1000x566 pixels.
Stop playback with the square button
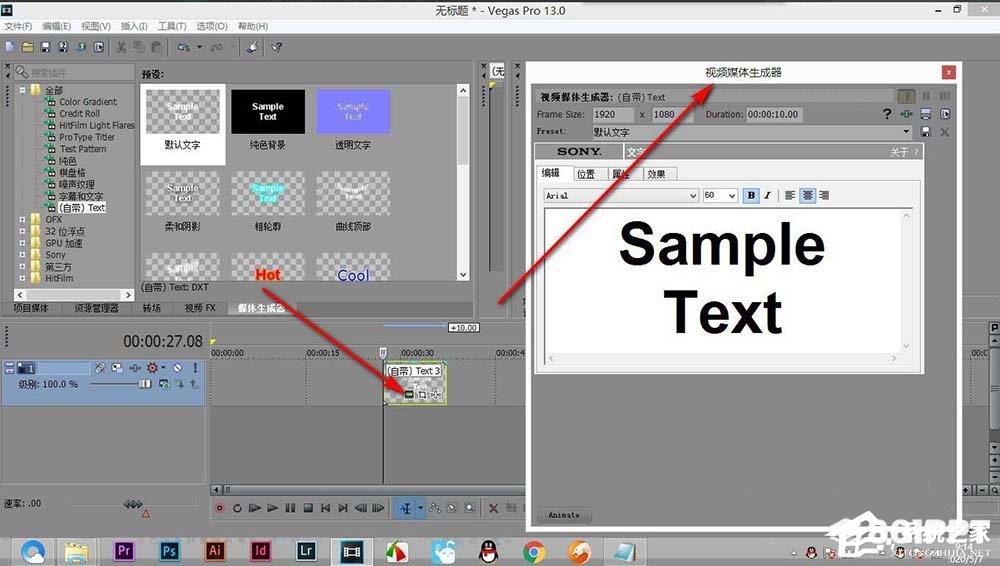[x=308, y=508]
